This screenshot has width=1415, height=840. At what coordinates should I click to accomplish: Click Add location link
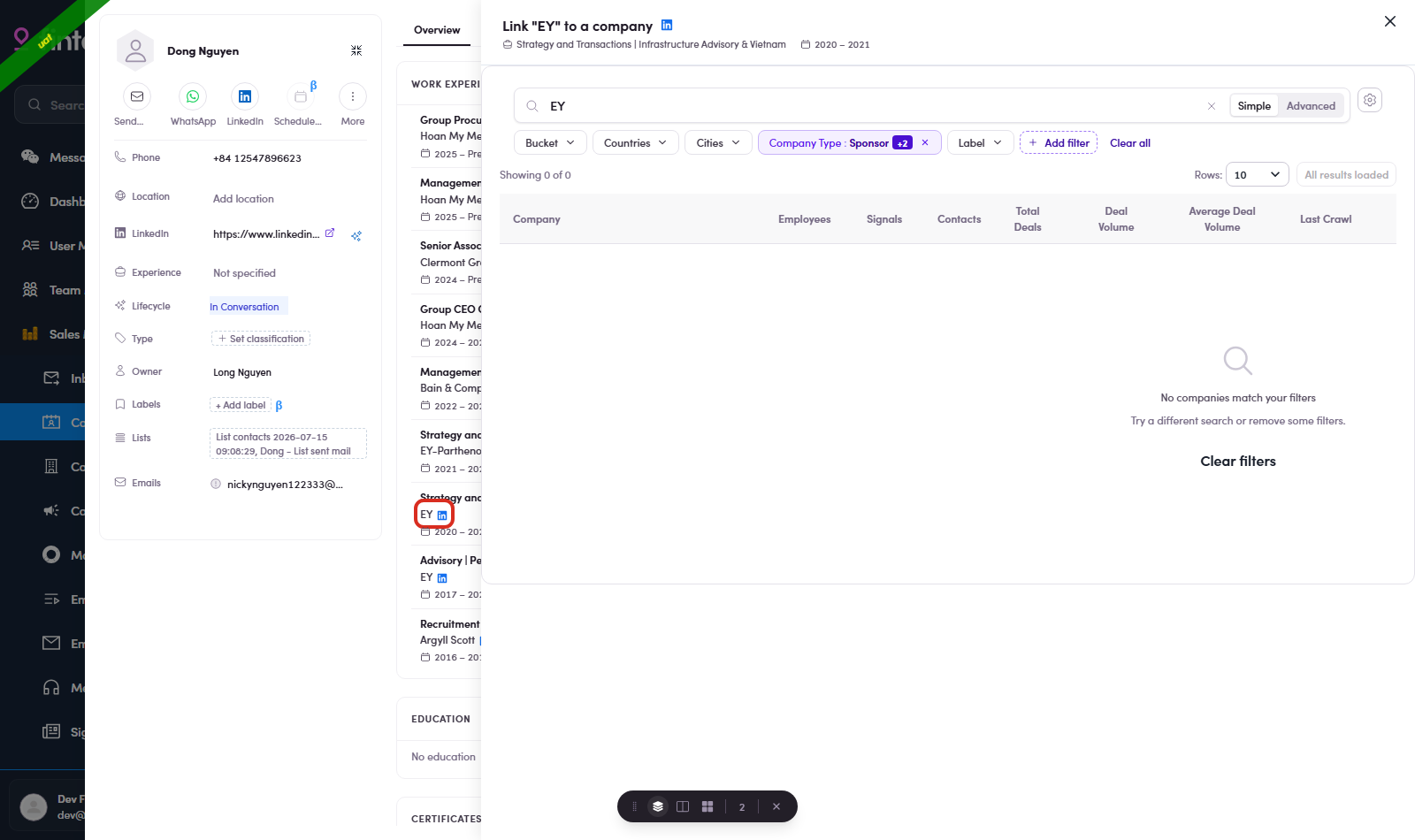(243, 199)
